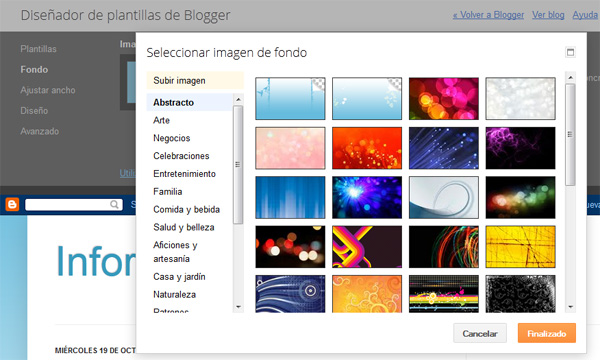Click the orange Blogger logo icon
The image size is (600, 360).
(x=12, y=204)
